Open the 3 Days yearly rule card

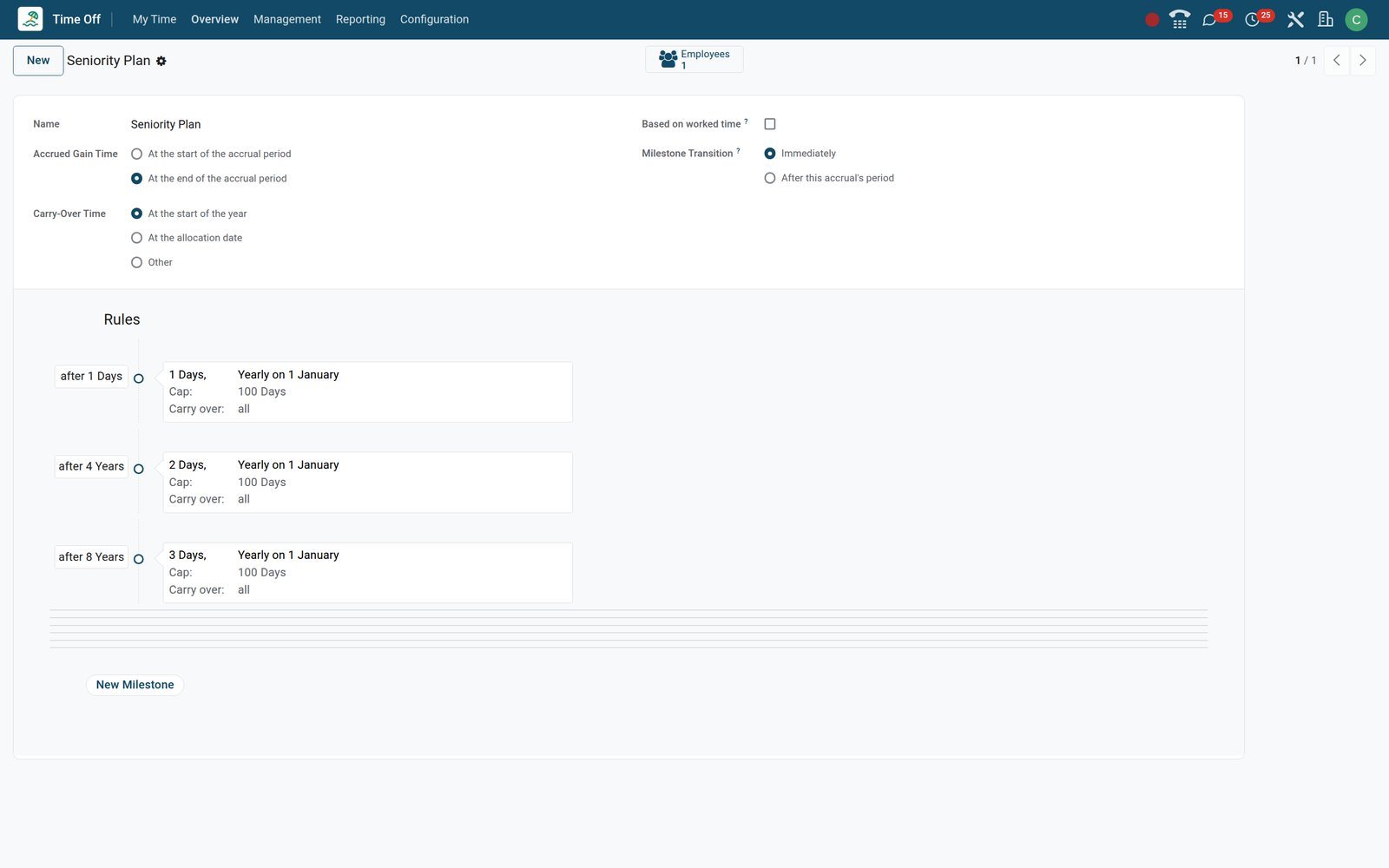[368, 573]
